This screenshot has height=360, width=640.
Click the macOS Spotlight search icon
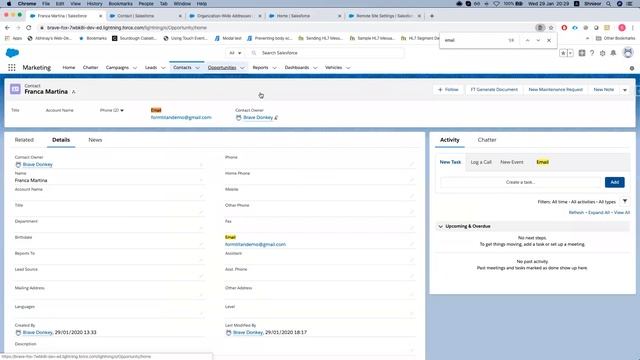(609, 4)
